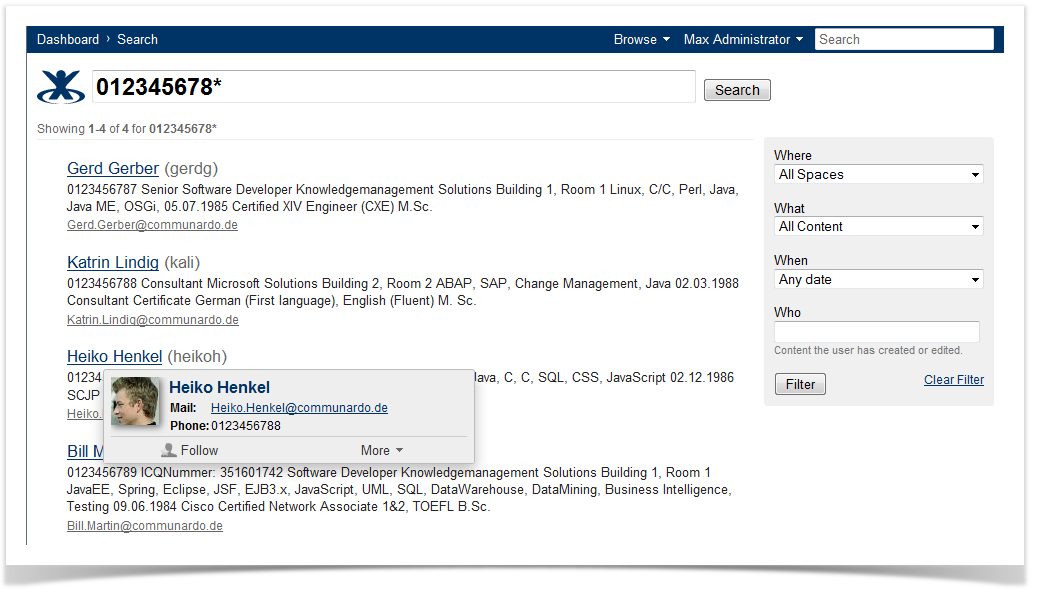
Task: Open the Where spaces dropdown
Action: [x=879, y=175]
